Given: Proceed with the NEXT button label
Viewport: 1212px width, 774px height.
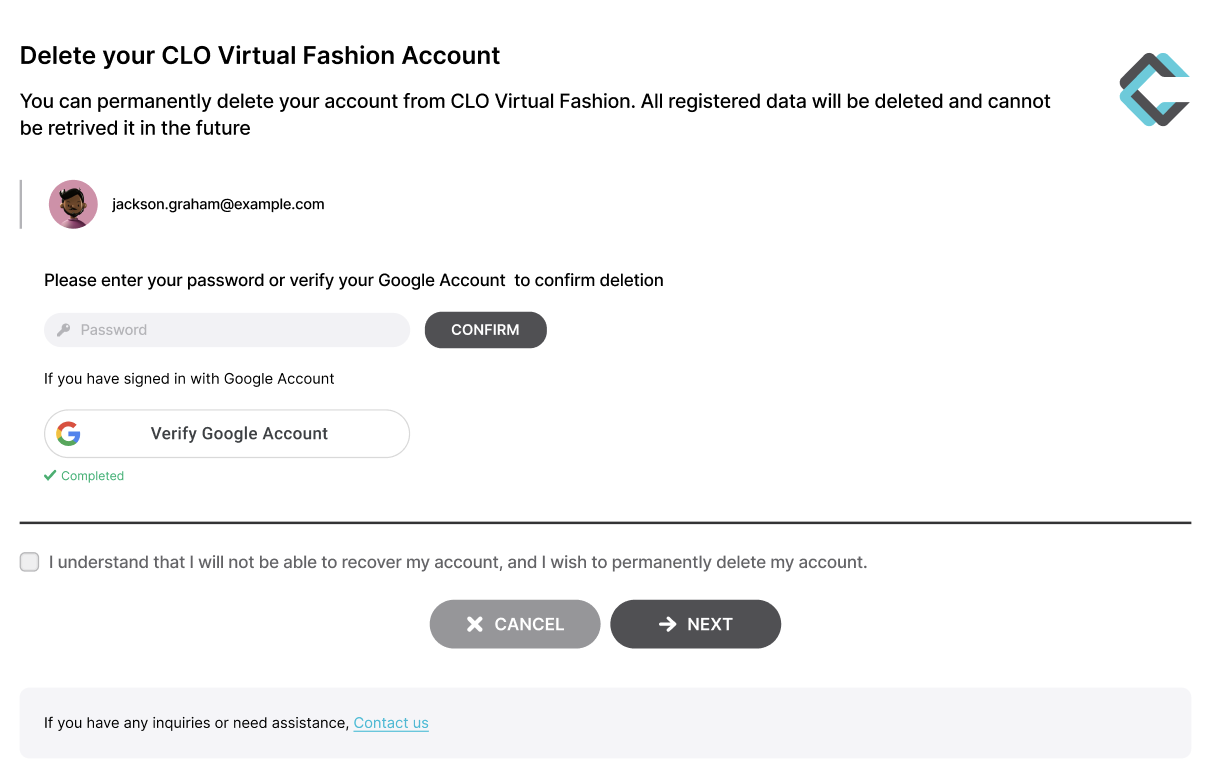Looking at the screenshot, I should pos(710,624).
